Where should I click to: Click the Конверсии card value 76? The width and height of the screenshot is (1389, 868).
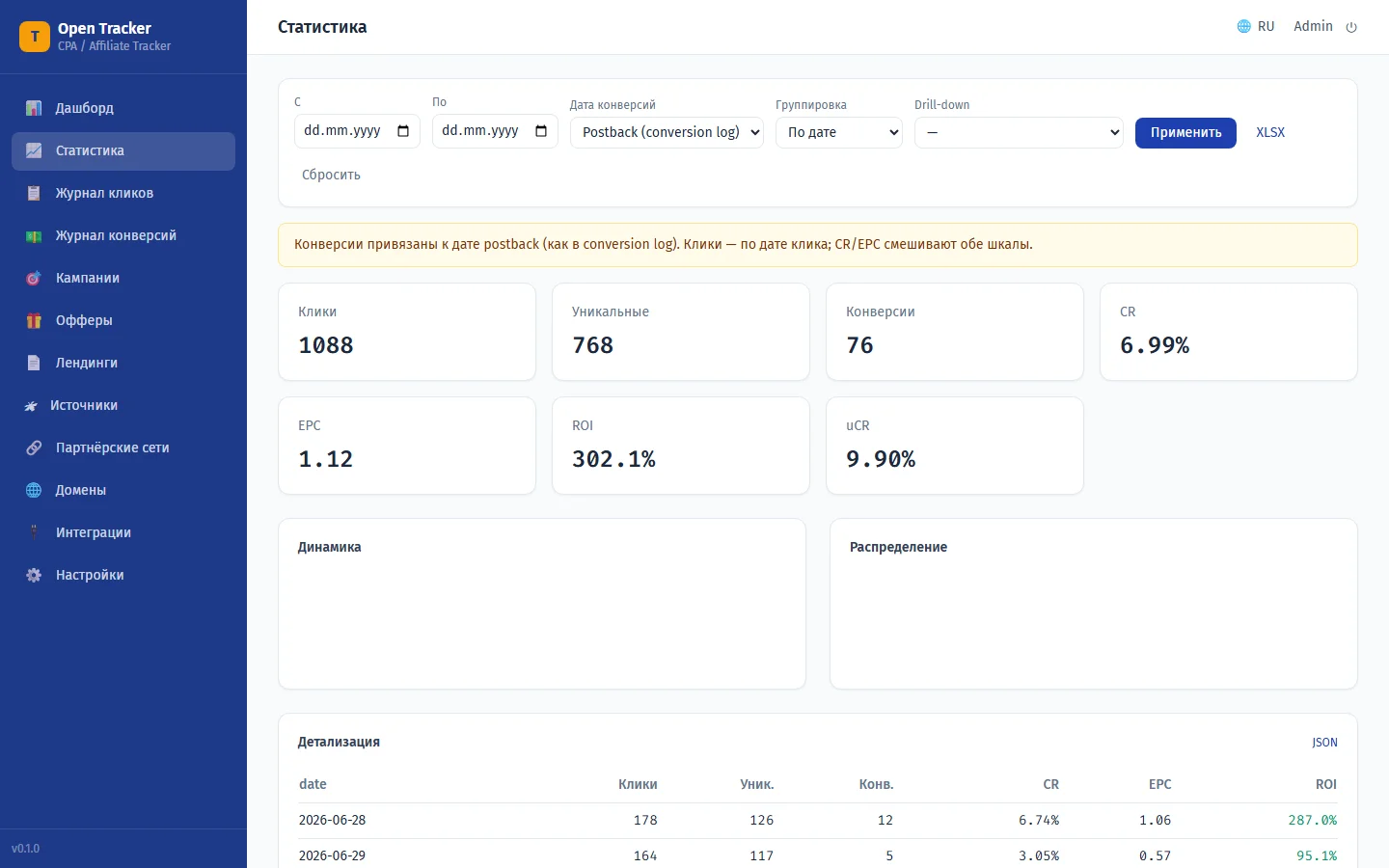pyautogui.click(x=859, y=345)
